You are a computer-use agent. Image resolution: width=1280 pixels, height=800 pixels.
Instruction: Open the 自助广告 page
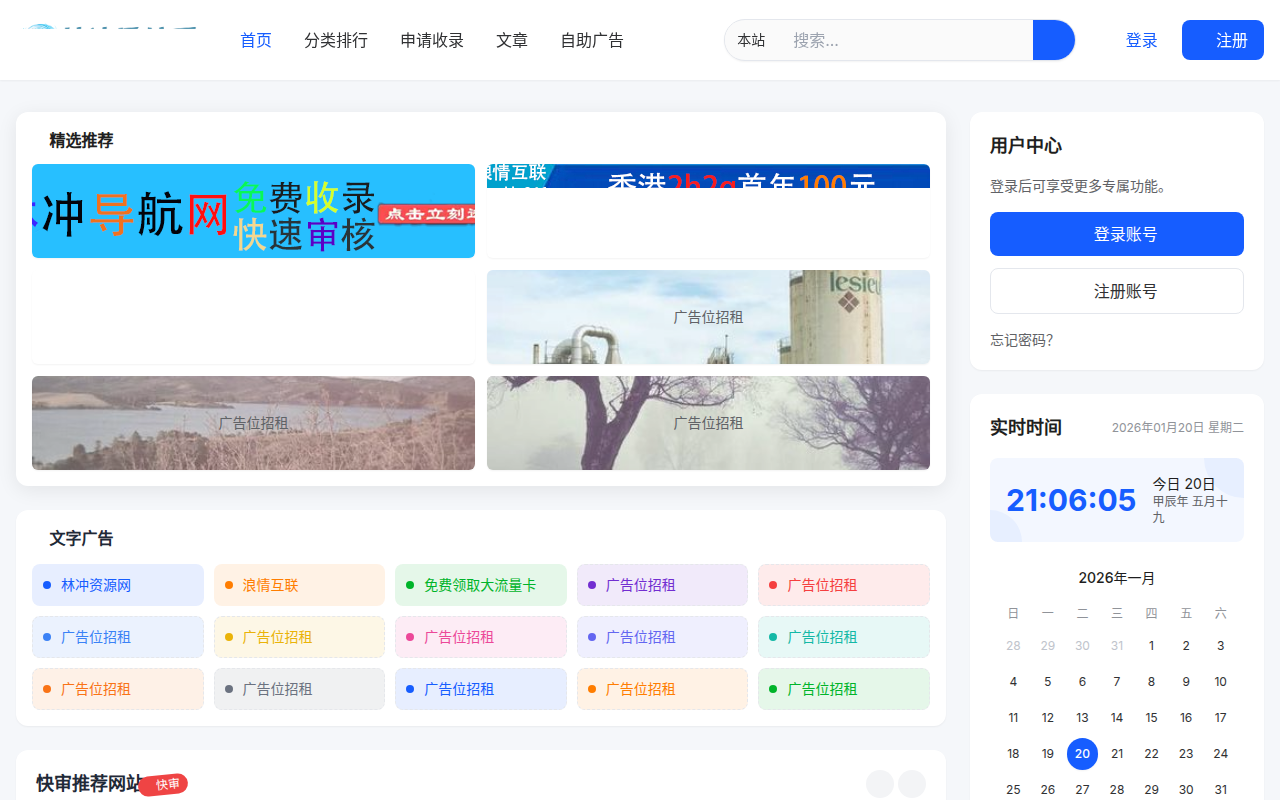click(x=592, y=40)
